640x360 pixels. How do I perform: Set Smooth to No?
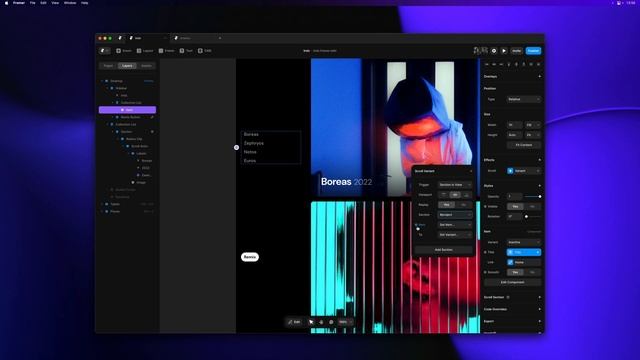532,272
